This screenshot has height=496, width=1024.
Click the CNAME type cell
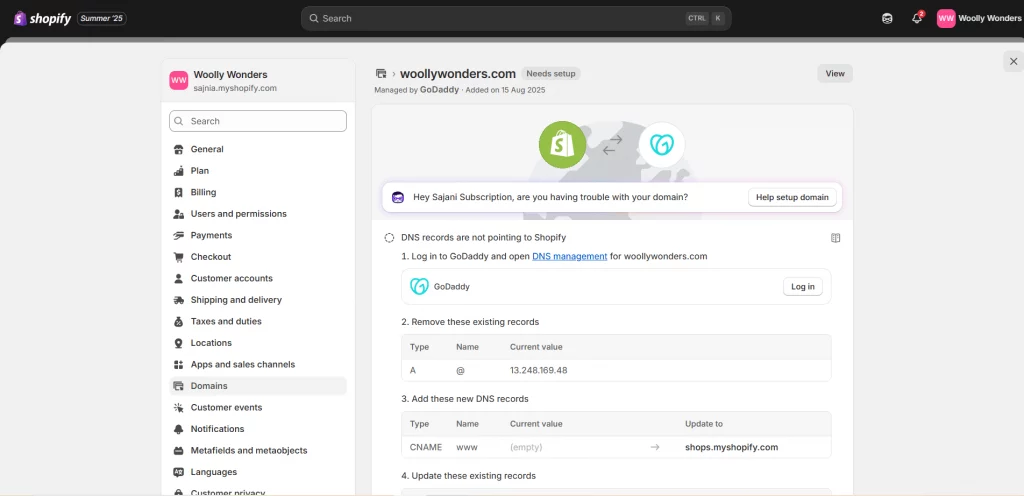click(x=426, y=448)
